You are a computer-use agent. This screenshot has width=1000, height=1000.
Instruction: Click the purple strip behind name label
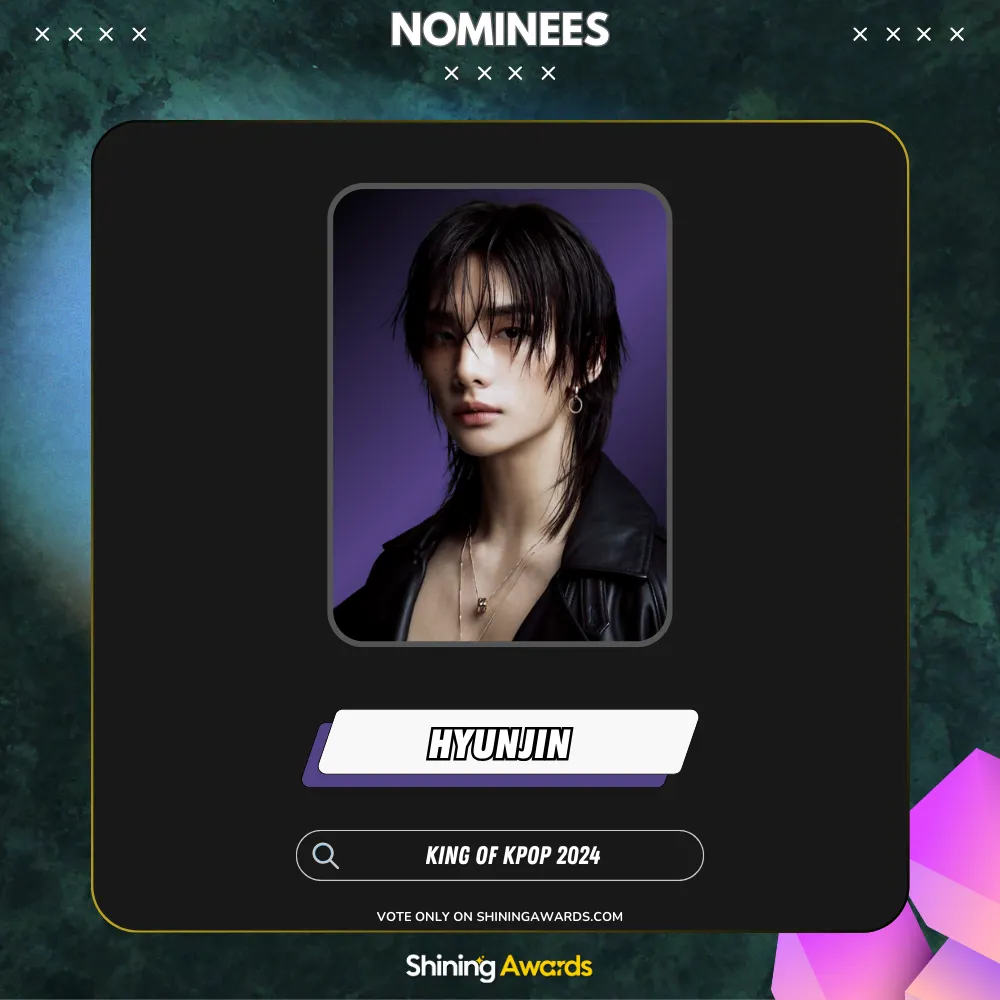[x=485, y=780]
